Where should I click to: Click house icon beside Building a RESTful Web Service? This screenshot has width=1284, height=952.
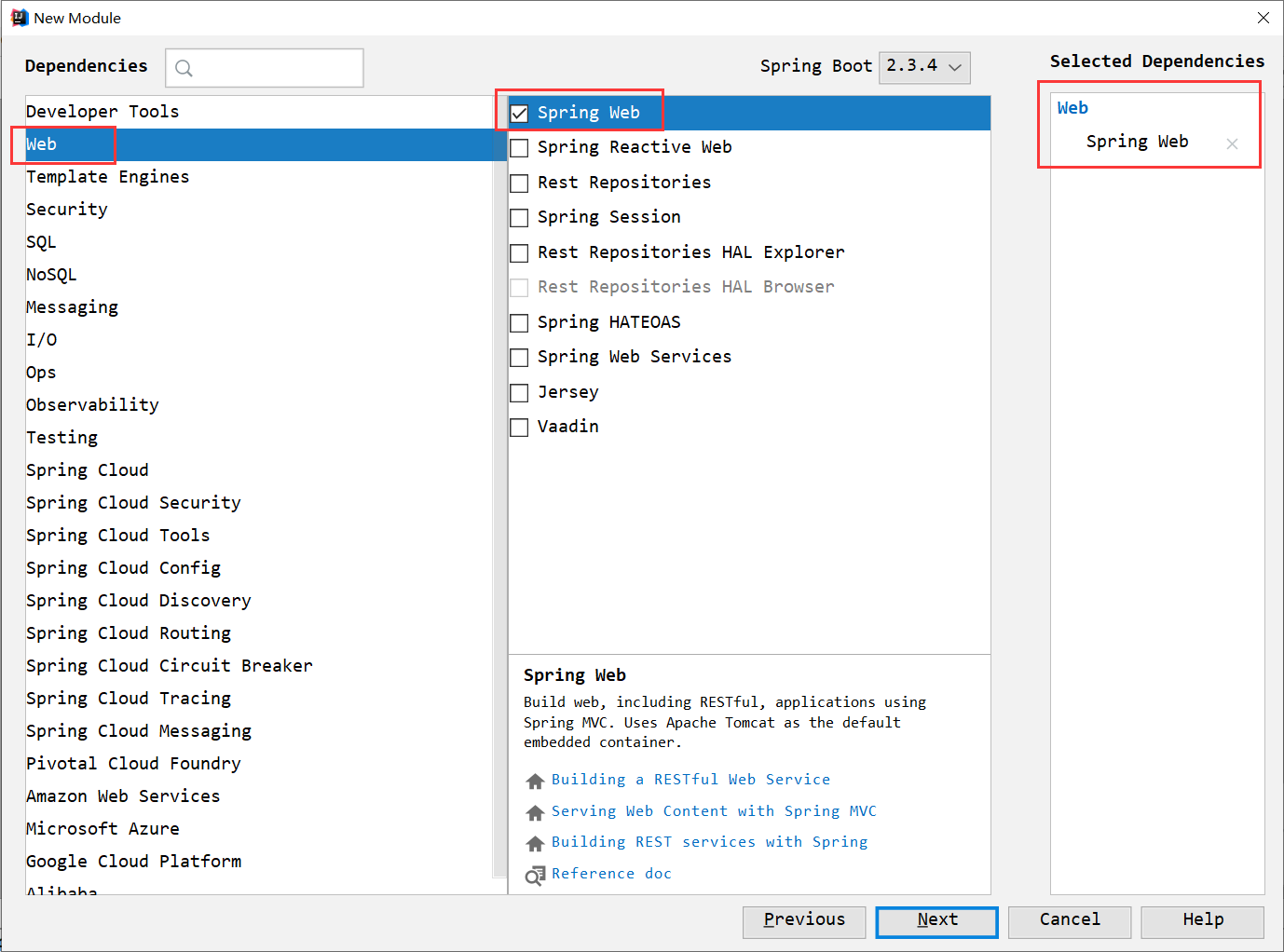(535, 781)
